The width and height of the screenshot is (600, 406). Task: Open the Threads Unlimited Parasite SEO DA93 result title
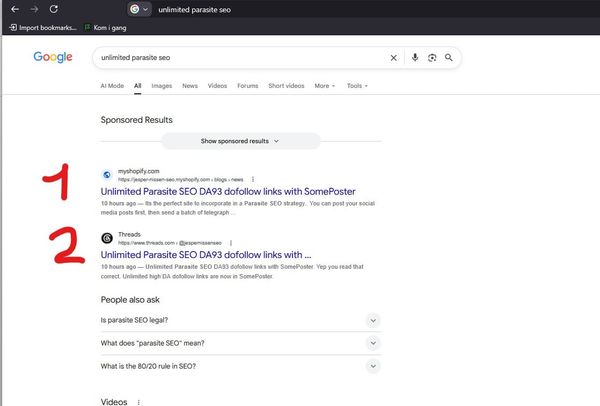(x=206, y=255)
